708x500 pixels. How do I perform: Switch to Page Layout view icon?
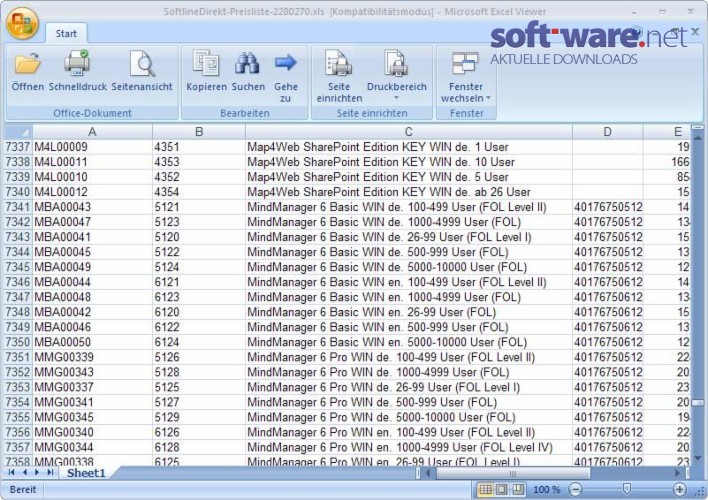pyautogui.click(x=502, y=489)
